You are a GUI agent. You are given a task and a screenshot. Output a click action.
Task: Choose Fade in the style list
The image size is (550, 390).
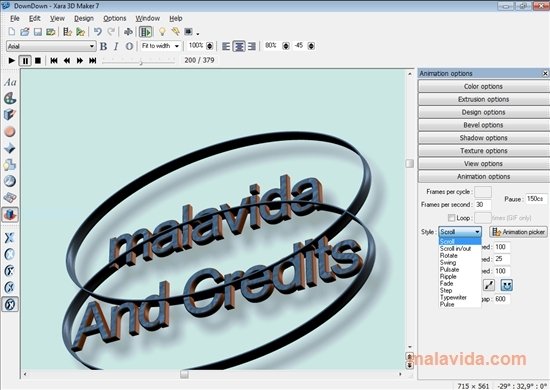point(460,283)
